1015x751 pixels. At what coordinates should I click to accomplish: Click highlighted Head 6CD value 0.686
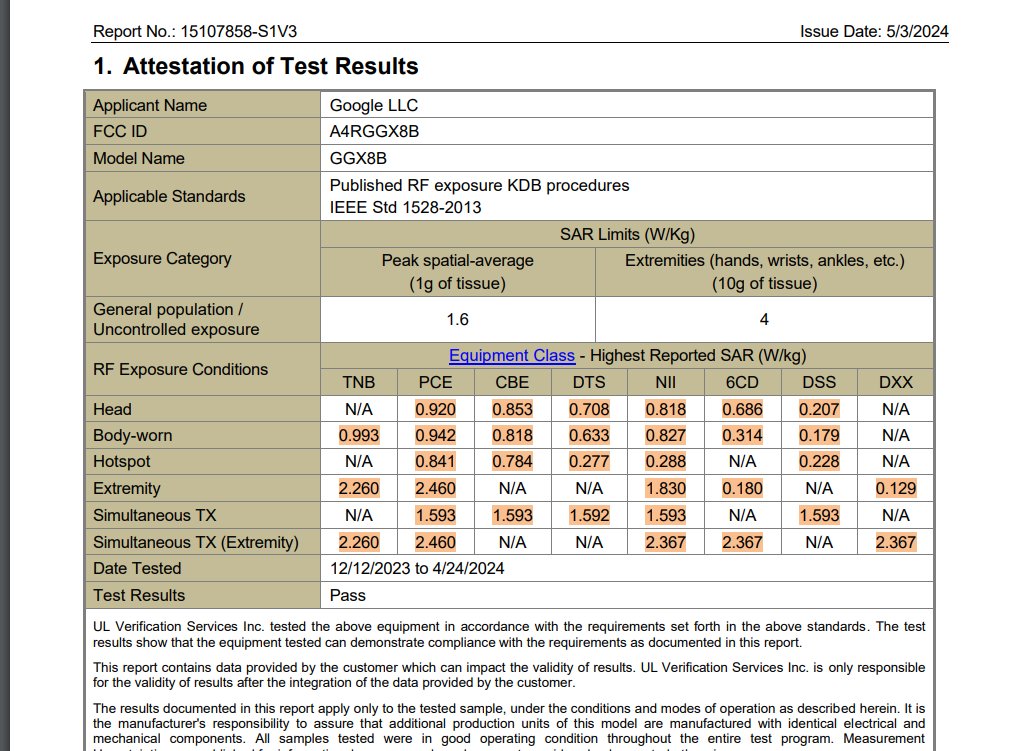pyautogui.click(x=742, y=409)
